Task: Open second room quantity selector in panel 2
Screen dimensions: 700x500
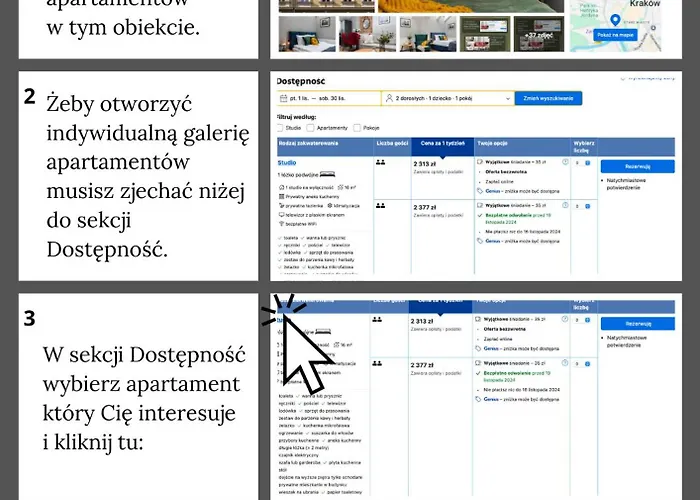Action: click(x=580, y=204)
